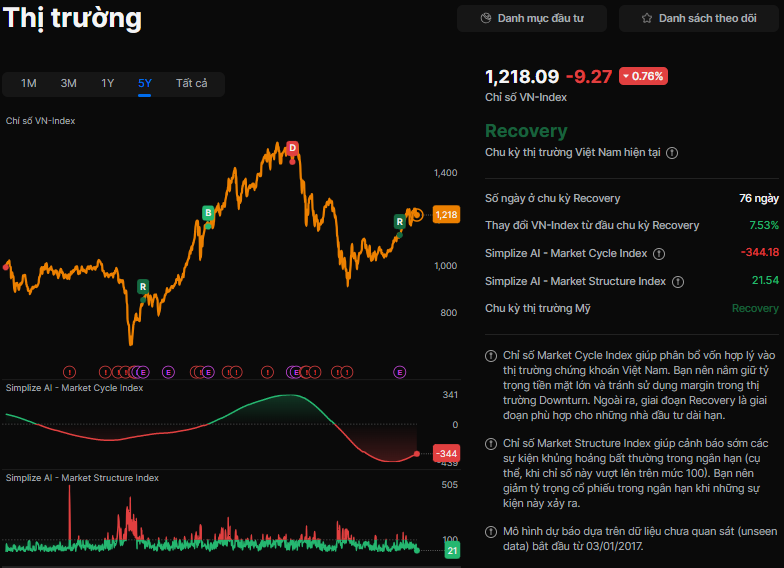Open info icon next to Market Structure Index row
The width and height of the screenshot is (784, 568).
(678, 282)
